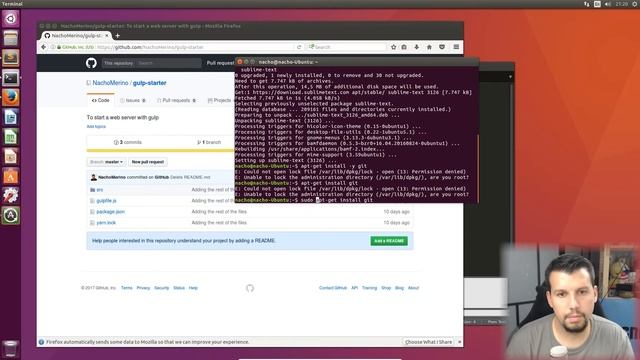Switch to the Issues tab
Image resolution: width=640 pixels, height=360 pixels.
133,100
